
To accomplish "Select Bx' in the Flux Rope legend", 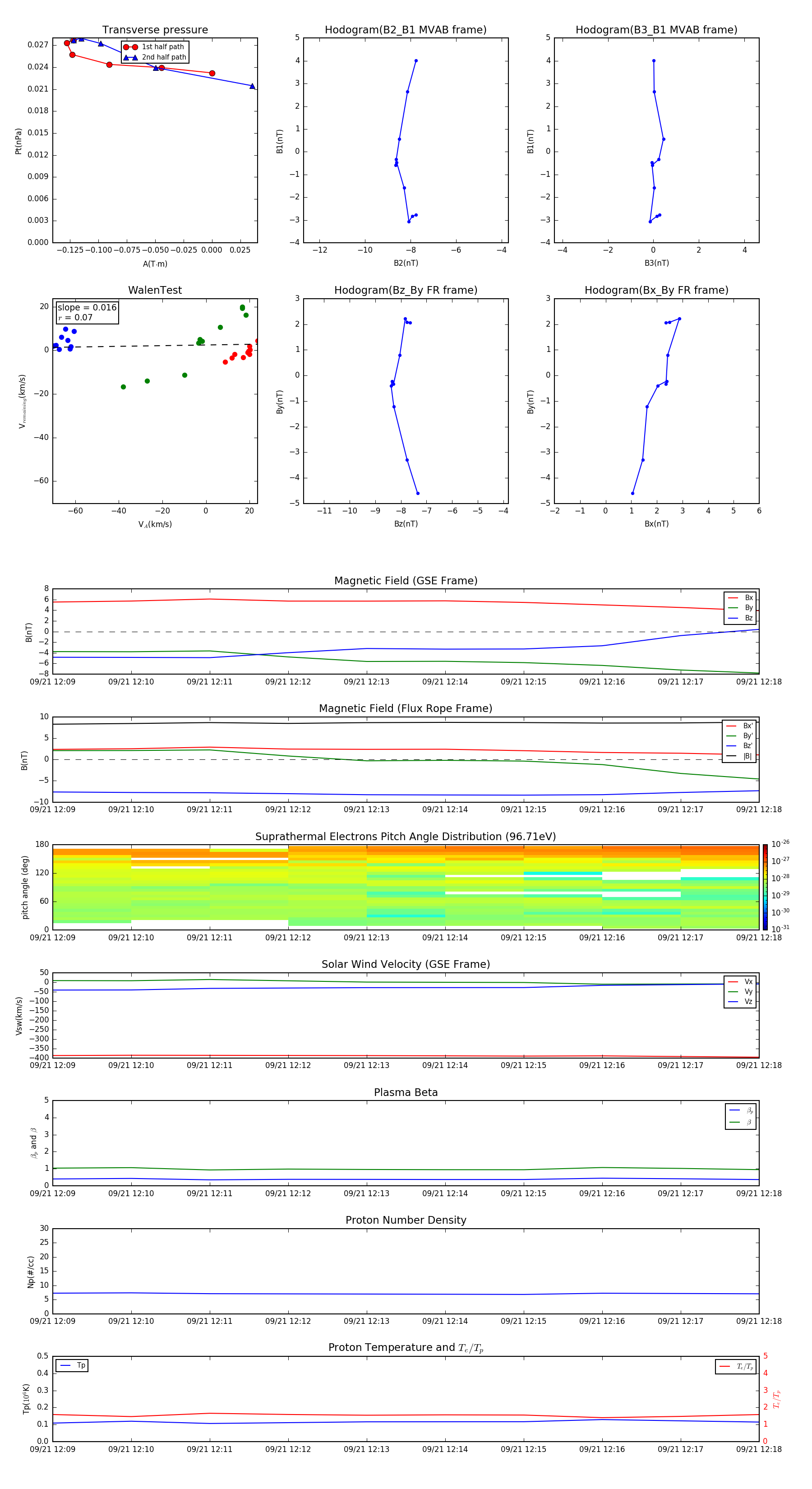I will pos(739,726).
